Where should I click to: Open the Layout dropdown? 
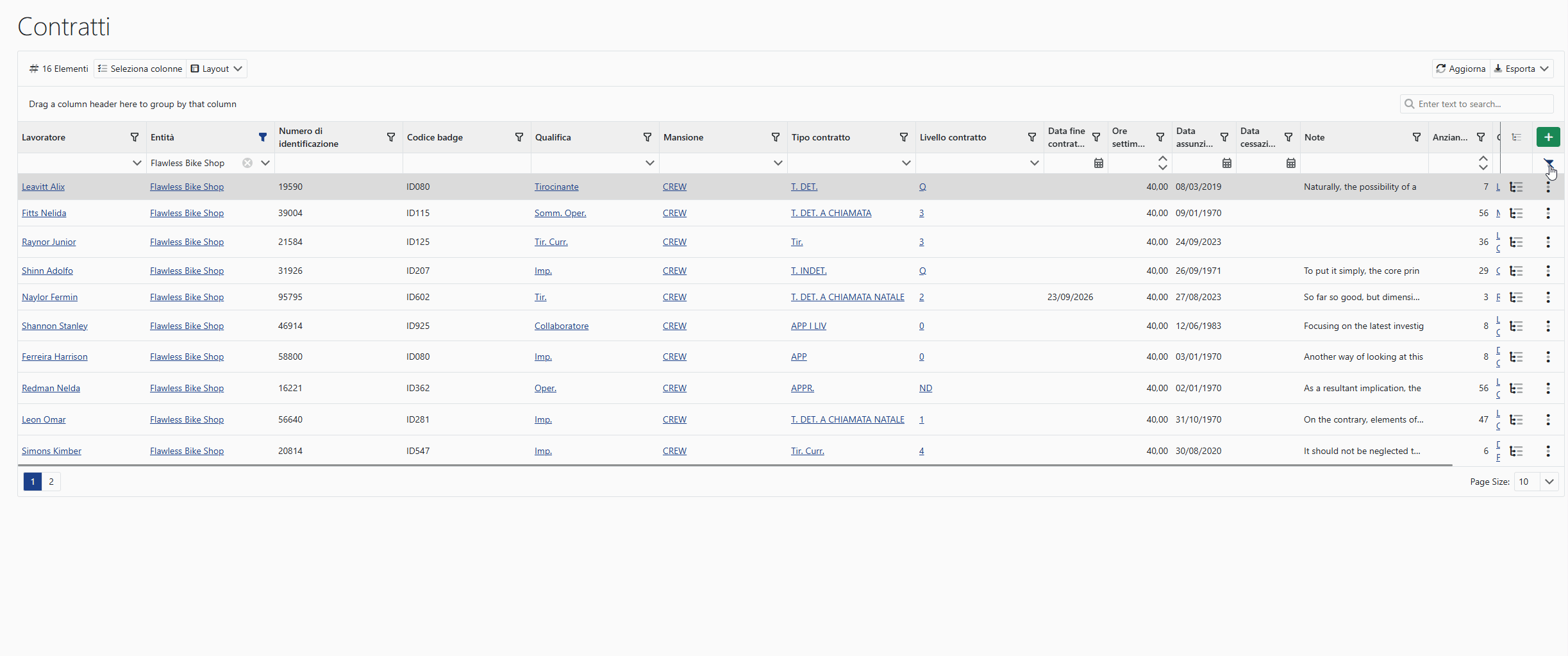(x=217, y=69)
